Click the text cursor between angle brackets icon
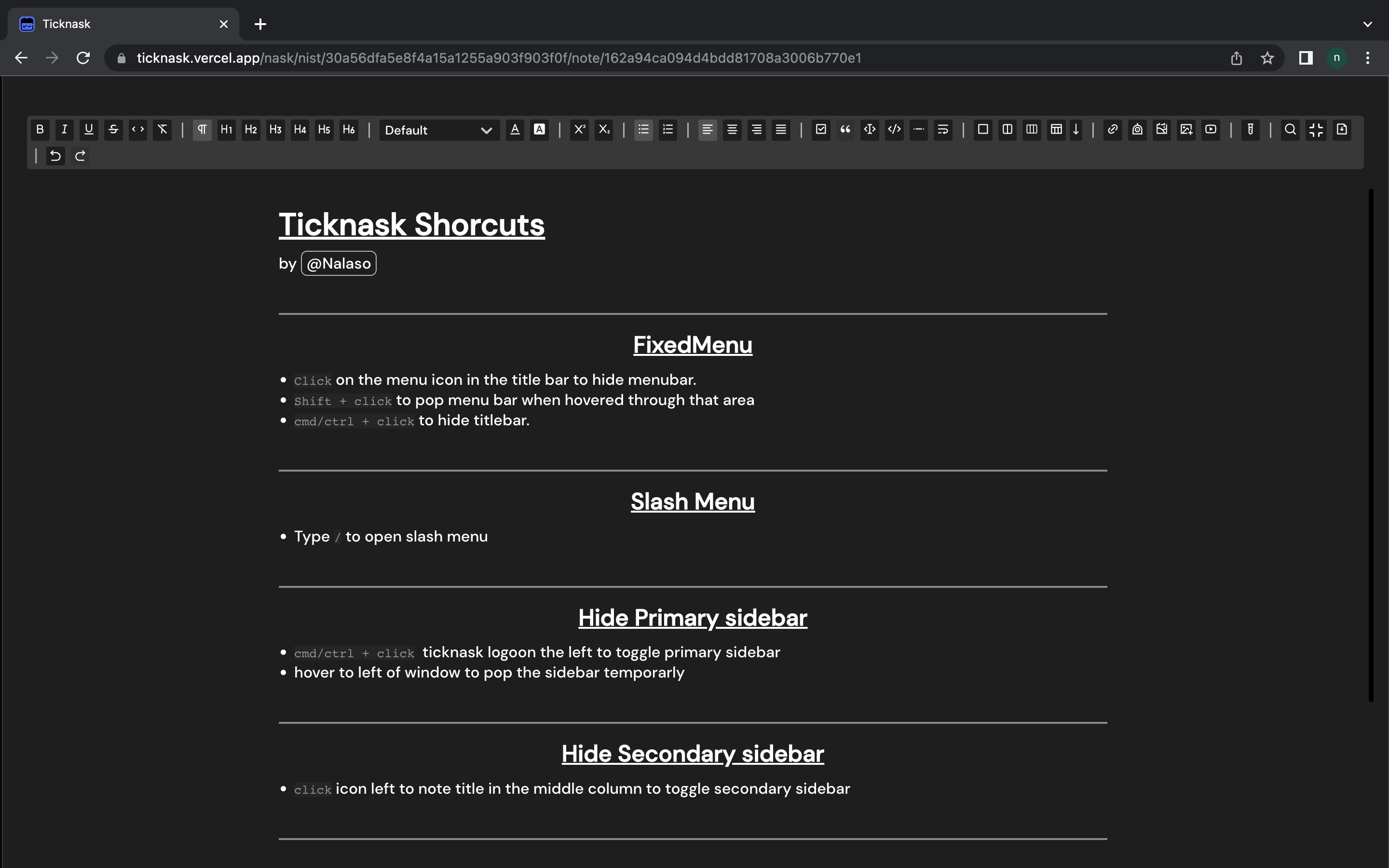 (870, 129)
